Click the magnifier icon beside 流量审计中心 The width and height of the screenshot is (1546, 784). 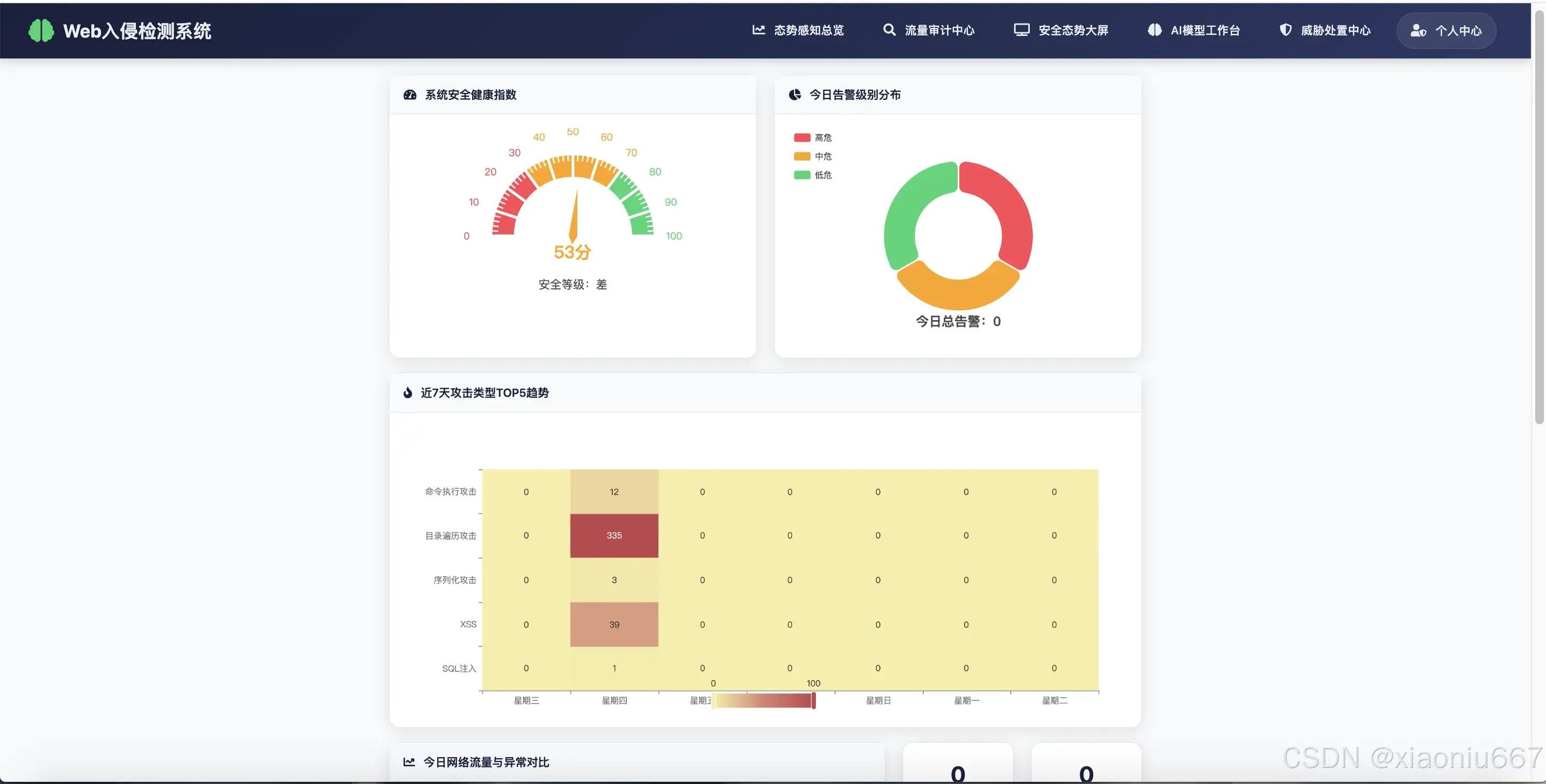(889, 30)
